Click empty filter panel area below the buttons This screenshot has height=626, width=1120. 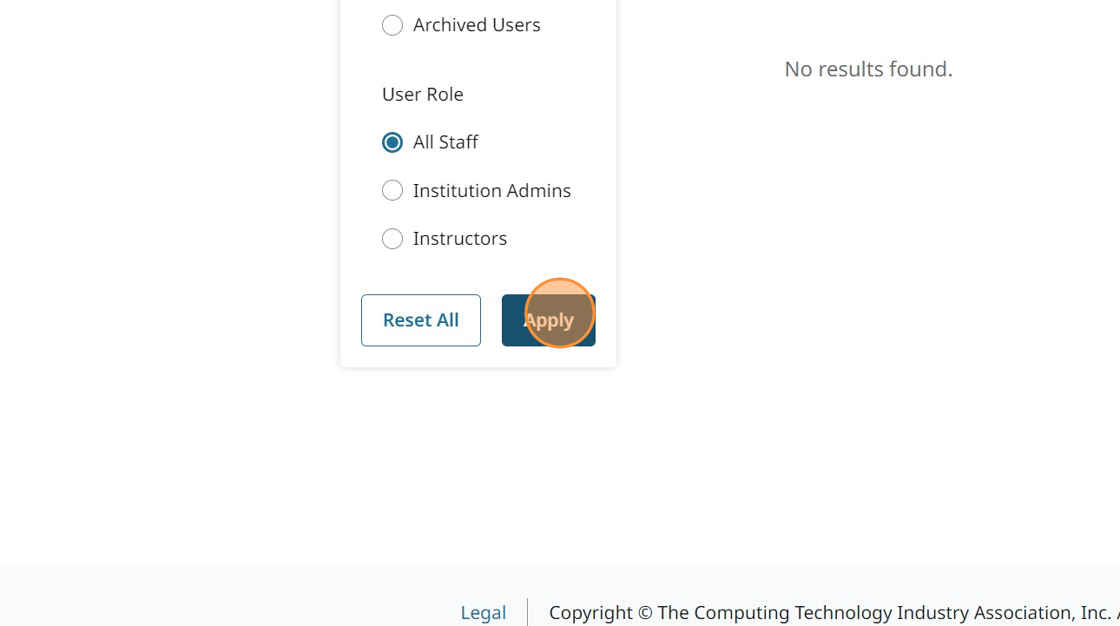(478, 357)
